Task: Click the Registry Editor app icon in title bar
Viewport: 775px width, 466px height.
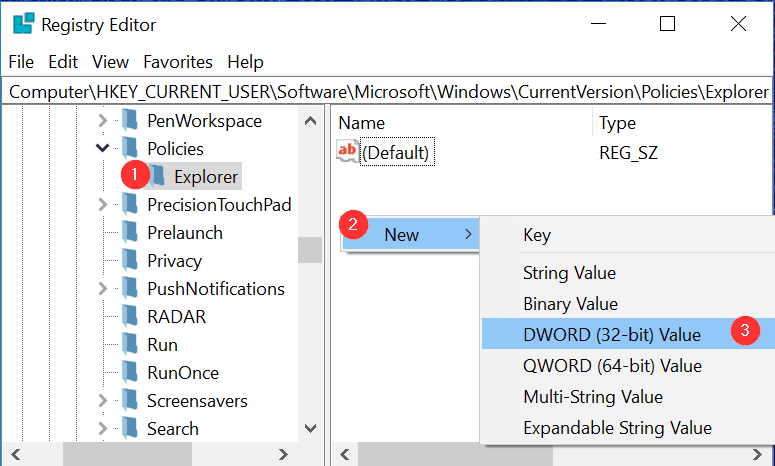Action: [x=21, y=24]
